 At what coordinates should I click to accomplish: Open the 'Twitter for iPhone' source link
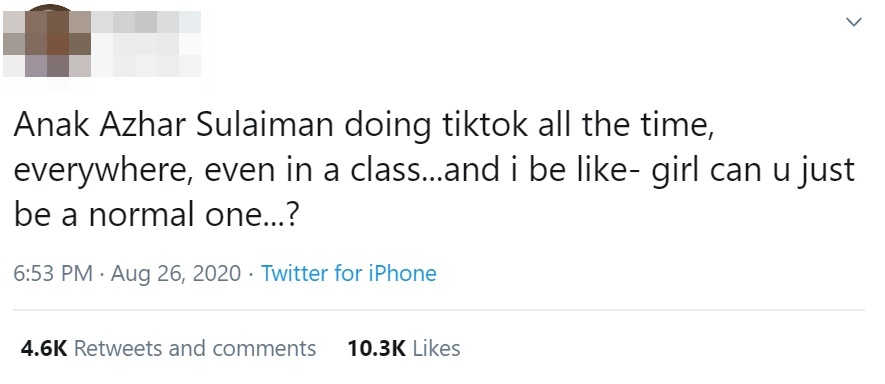click(x=349, y=274)
